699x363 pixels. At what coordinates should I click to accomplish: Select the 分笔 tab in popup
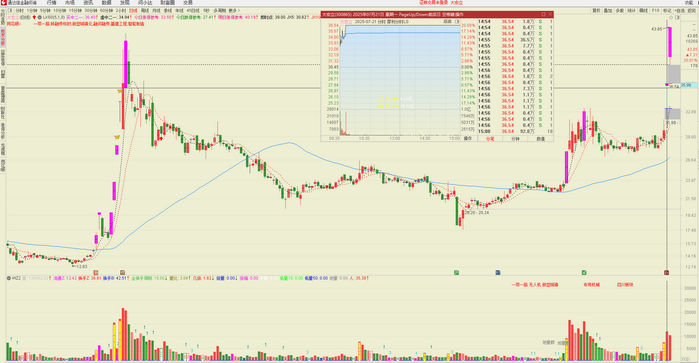(x=490, y=139)
